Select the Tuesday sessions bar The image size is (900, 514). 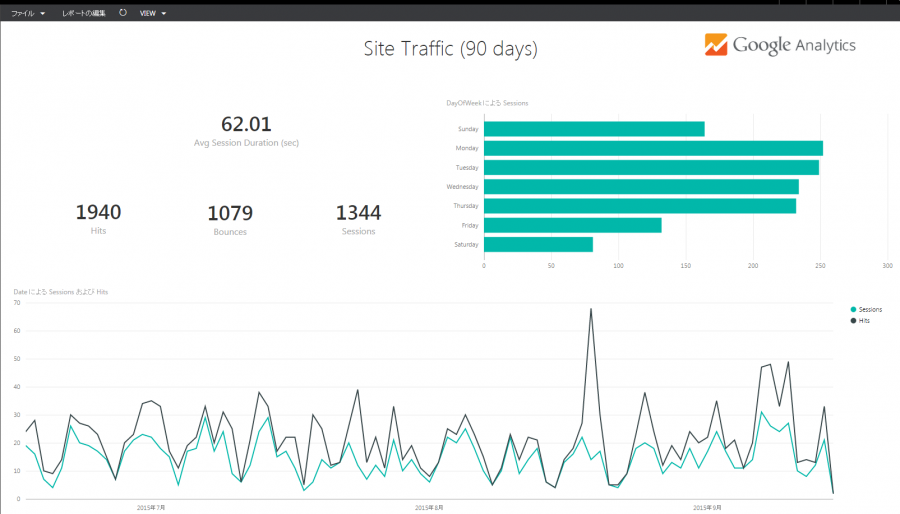click(650, 167)
